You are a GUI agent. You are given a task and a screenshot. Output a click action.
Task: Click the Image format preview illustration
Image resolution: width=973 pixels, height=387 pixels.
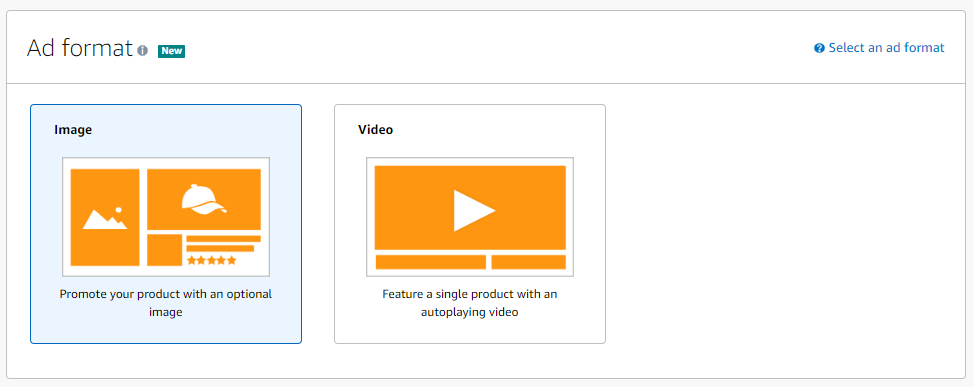(166, 217)
